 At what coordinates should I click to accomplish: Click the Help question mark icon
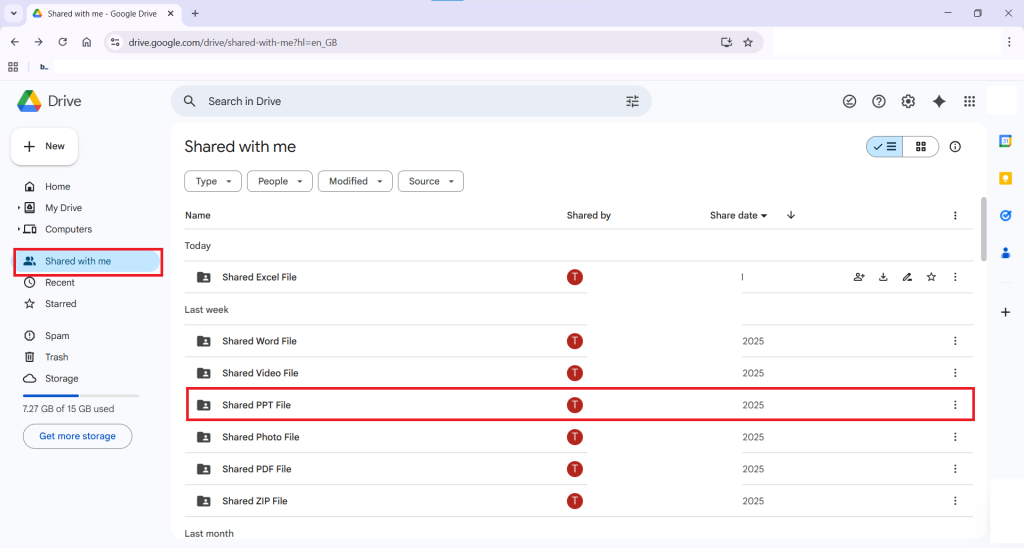click(x=879, y=101)
